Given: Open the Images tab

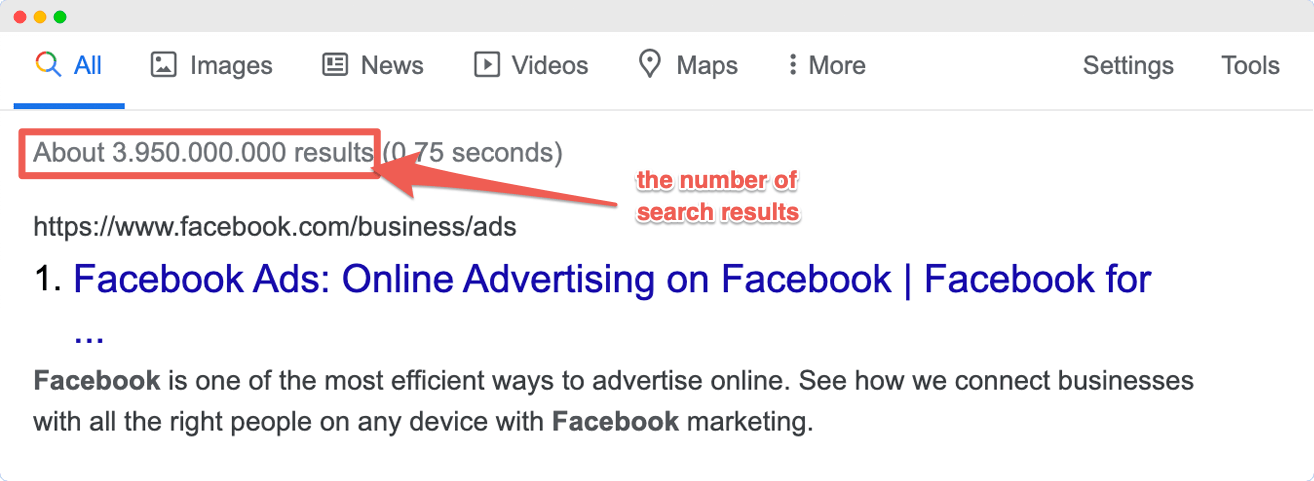Looking at the screenshot, I should [x=211, y=66].
